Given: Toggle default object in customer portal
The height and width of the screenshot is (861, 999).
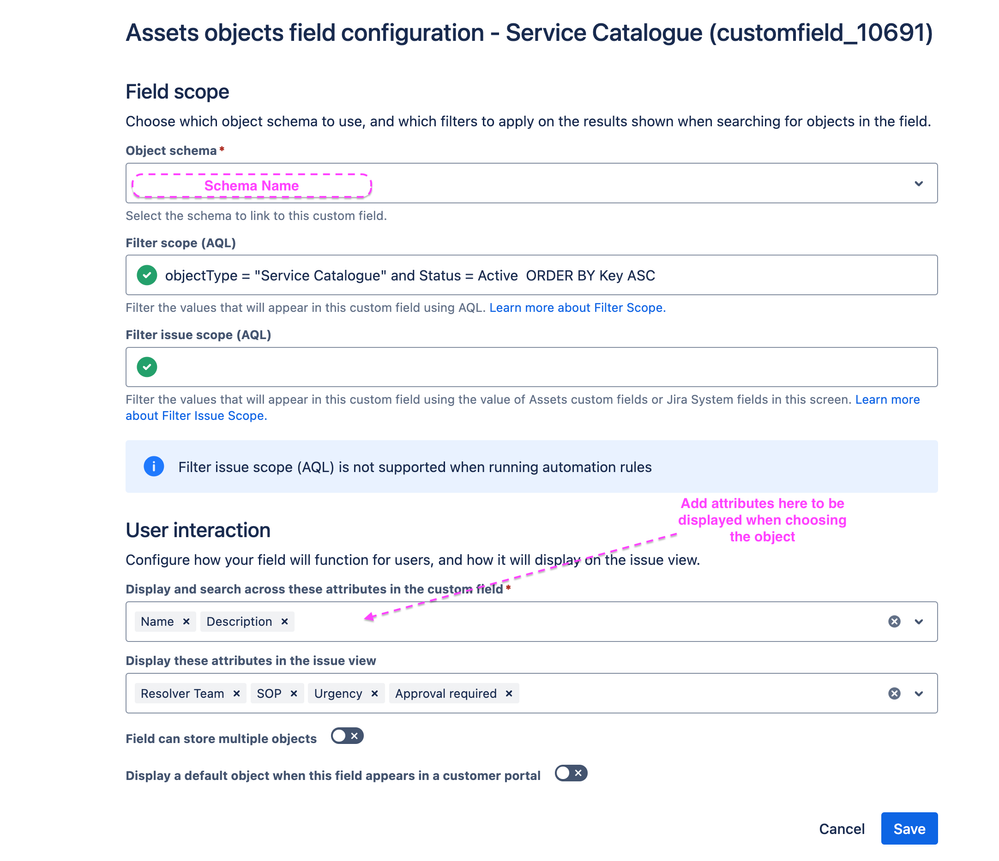Looking at the screenshot, I should (x=571, y=773).
